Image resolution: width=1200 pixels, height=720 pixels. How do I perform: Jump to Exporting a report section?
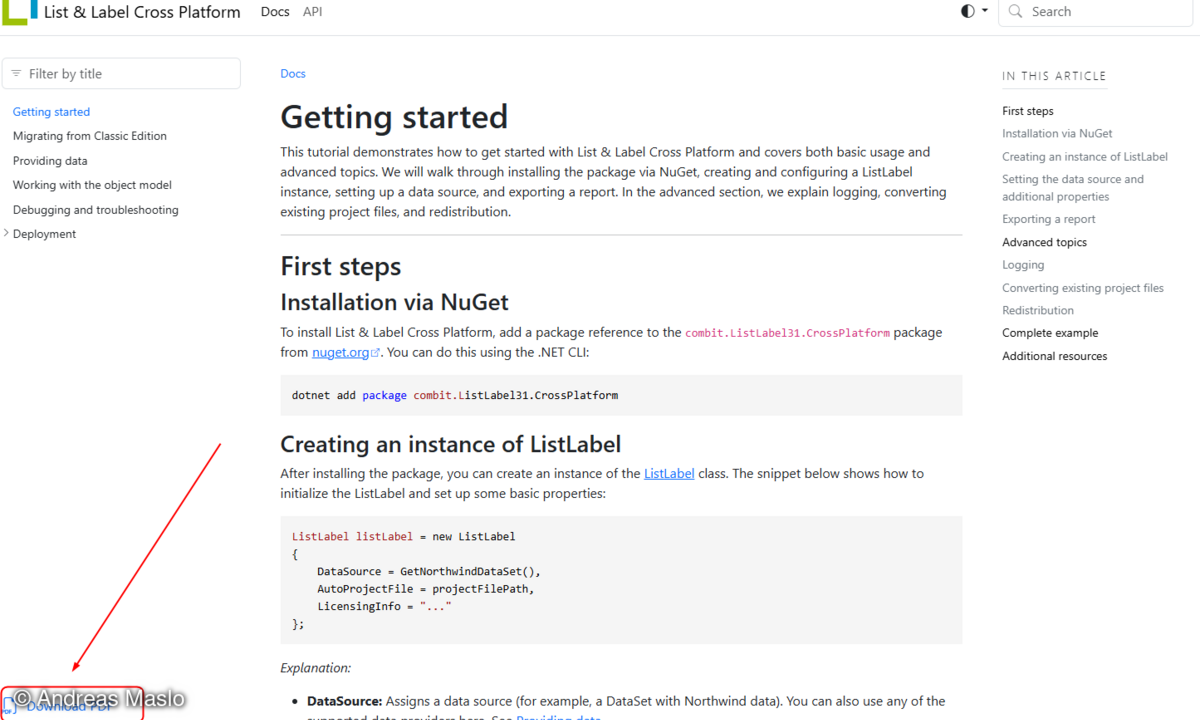(x=1049, y=219)
